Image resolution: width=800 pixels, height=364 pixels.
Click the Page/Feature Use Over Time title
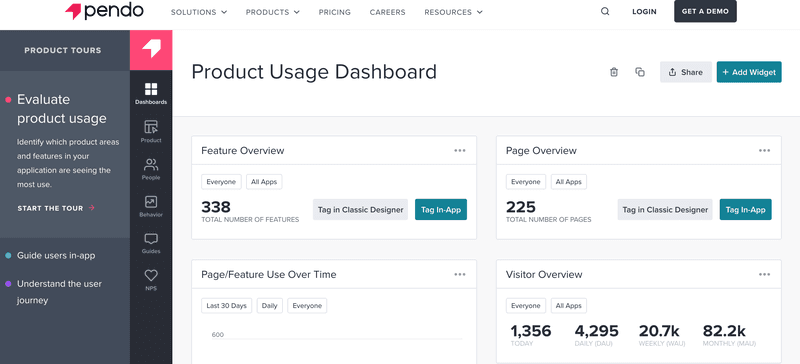(268, 275)
